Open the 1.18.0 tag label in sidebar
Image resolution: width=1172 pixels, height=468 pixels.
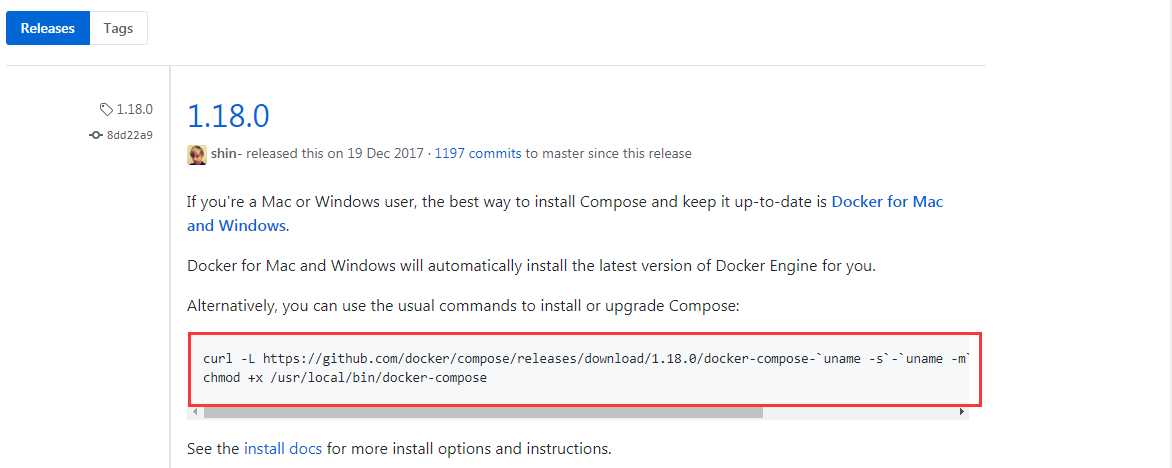pos(135,109)
